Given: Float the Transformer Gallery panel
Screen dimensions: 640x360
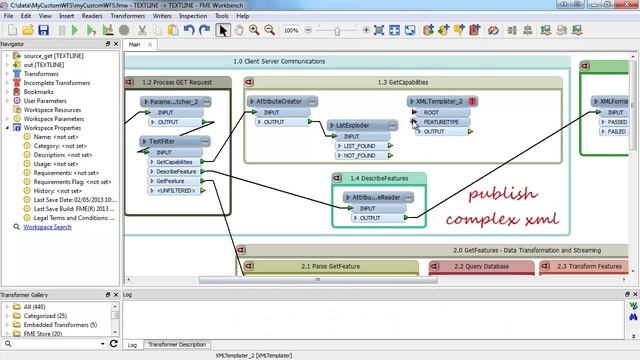Looking at the screenshot, I should point(108,294).
